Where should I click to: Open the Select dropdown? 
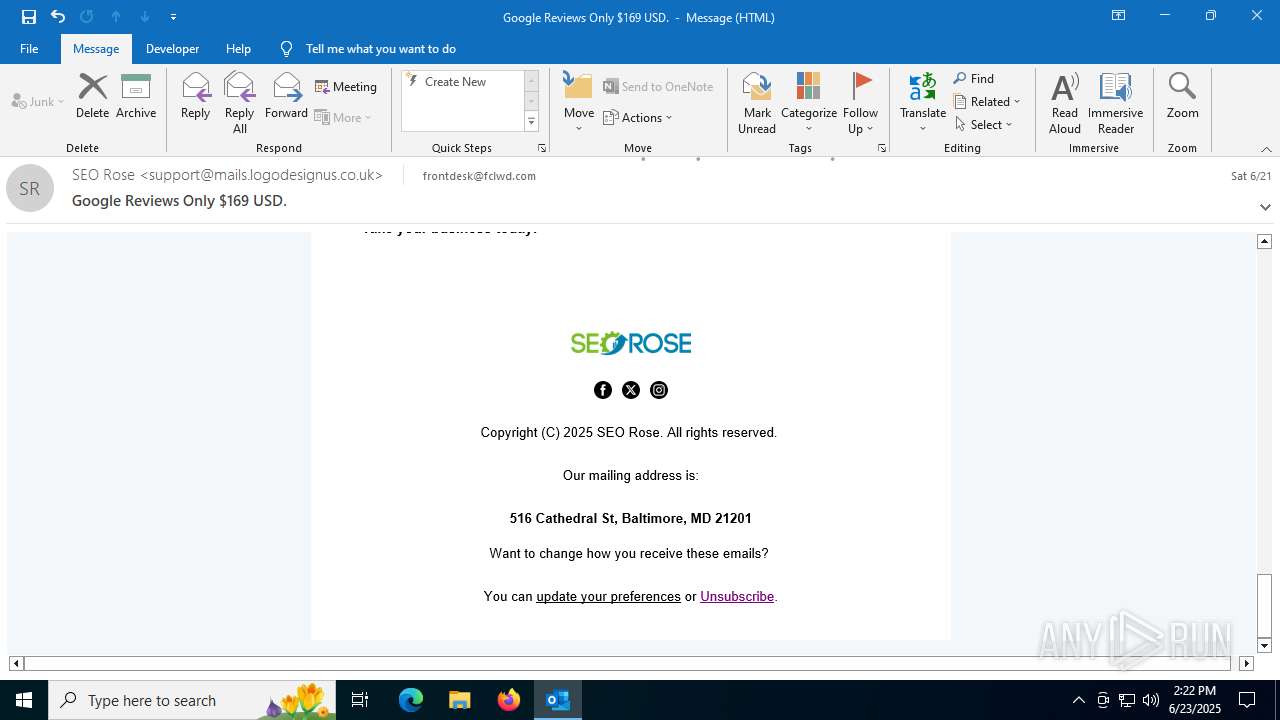pyautogui.click(x=984, y=125)
